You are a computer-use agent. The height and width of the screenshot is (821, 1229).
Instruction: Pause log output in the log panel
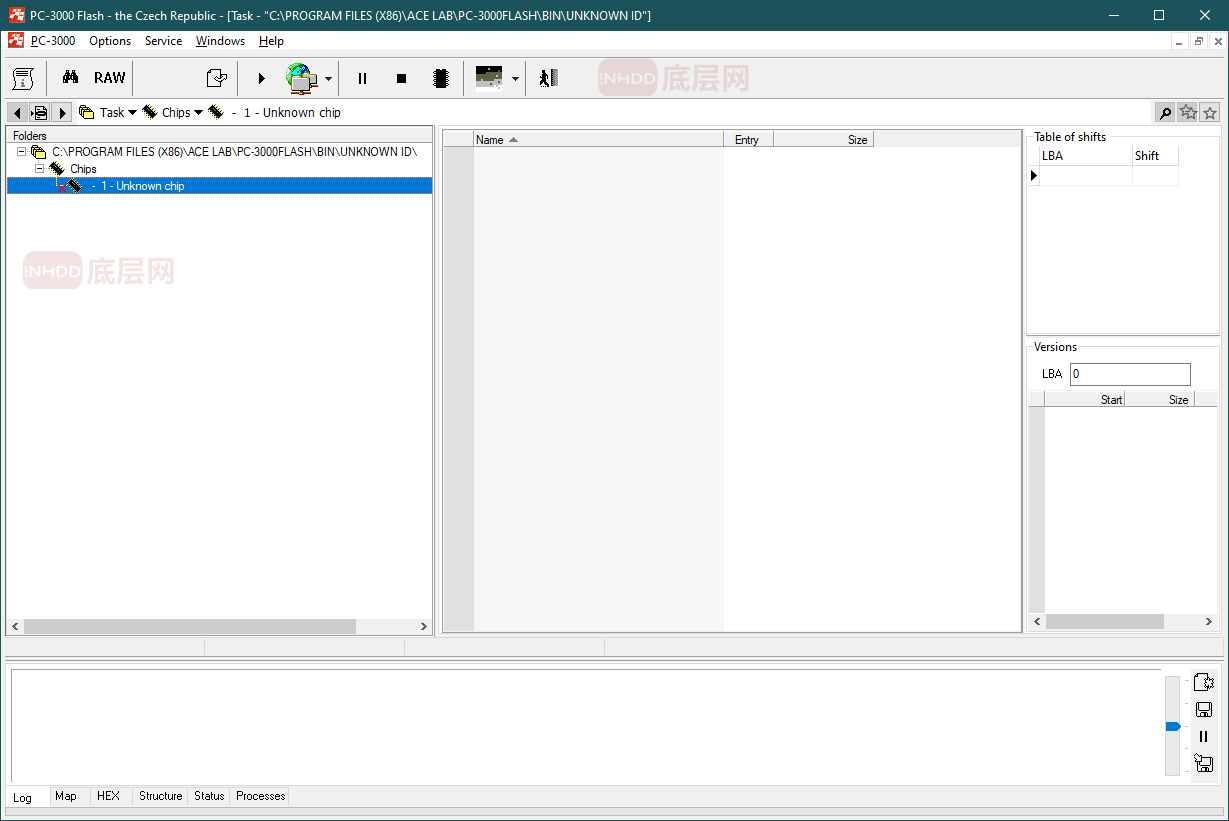point(1203,736)
